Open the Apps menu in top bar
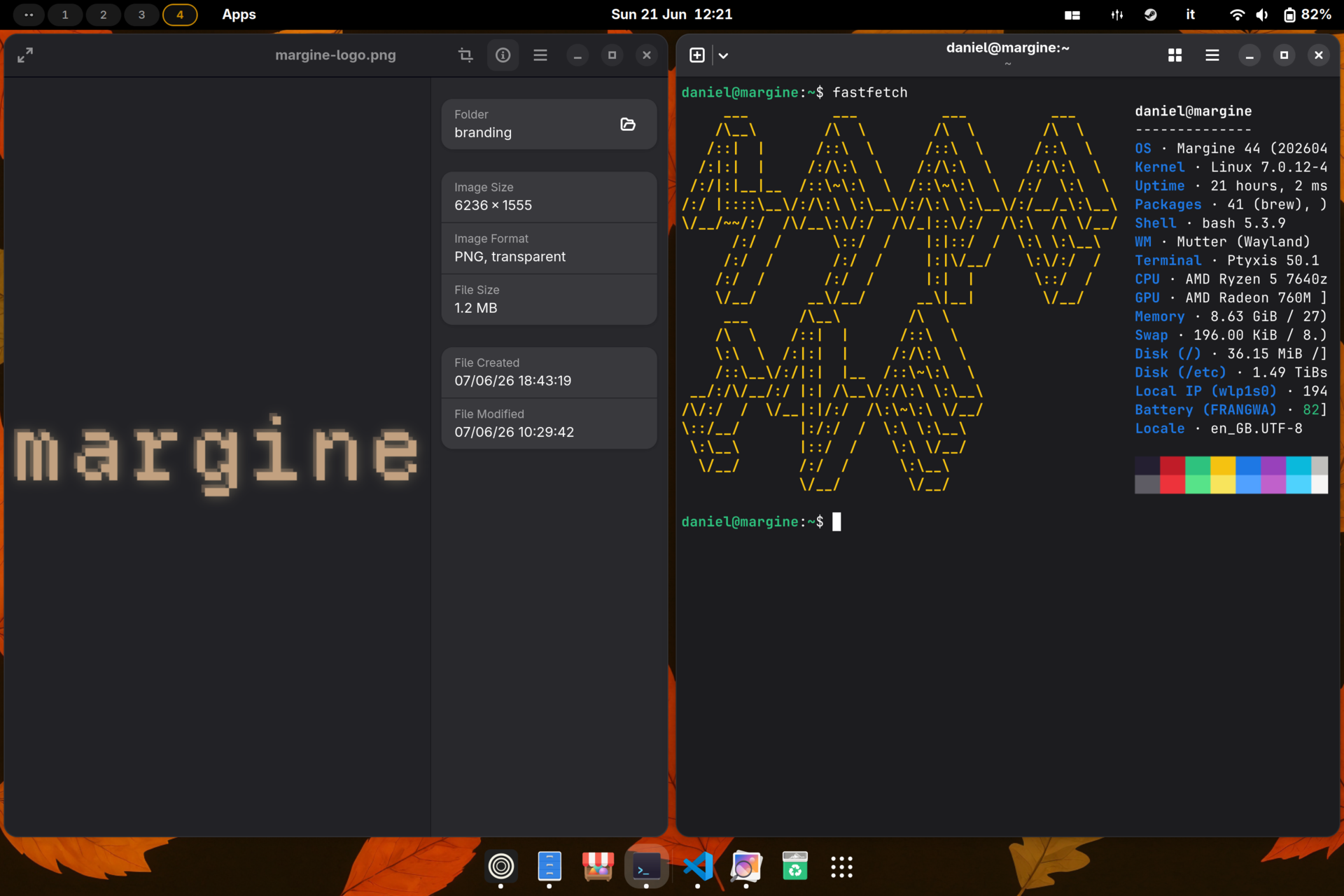Viewport: 1344px width, 896px height. 239,15
